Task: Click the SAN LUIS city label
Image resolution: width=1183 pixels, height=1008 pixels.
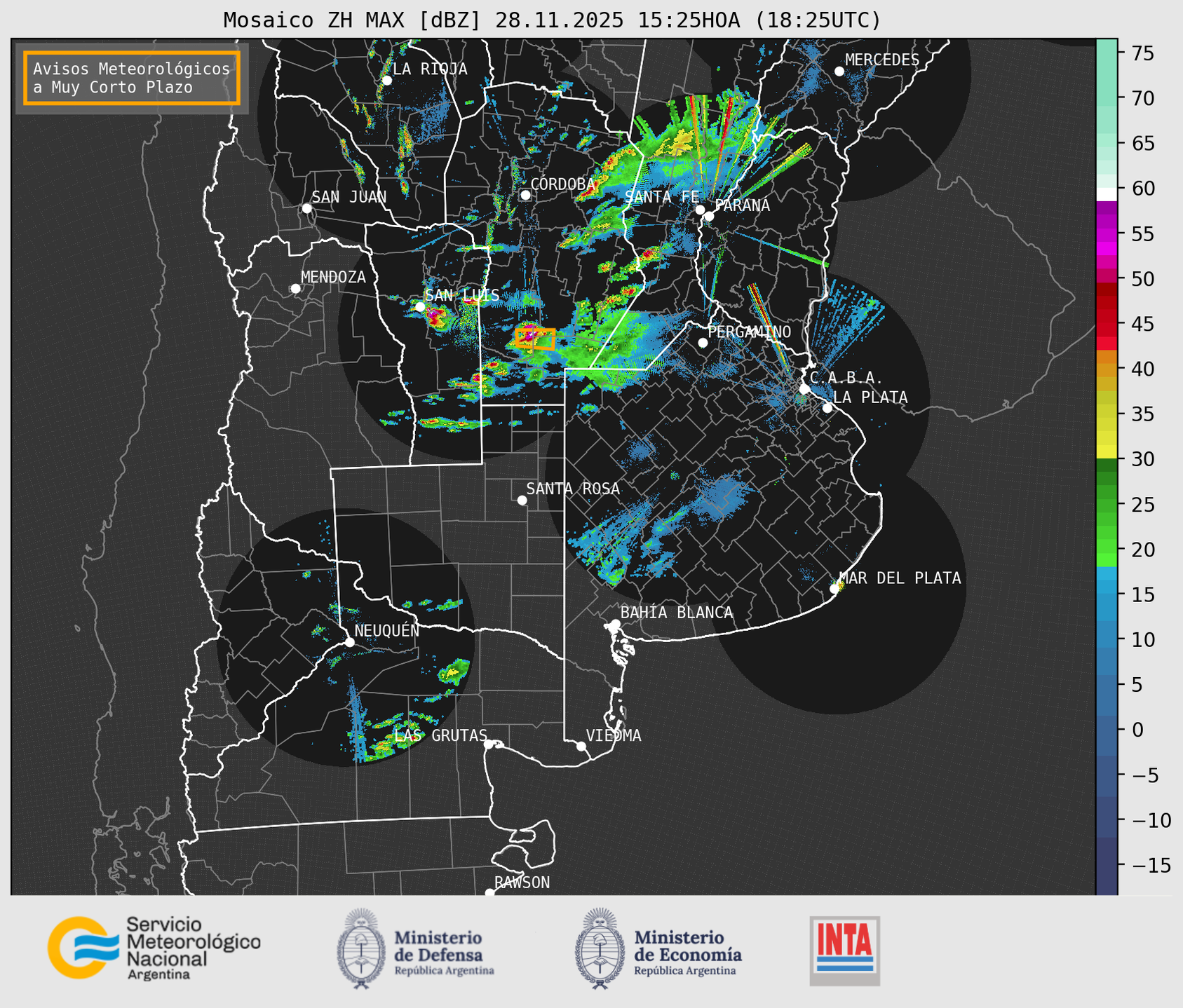Action: (x=463, y=296)
